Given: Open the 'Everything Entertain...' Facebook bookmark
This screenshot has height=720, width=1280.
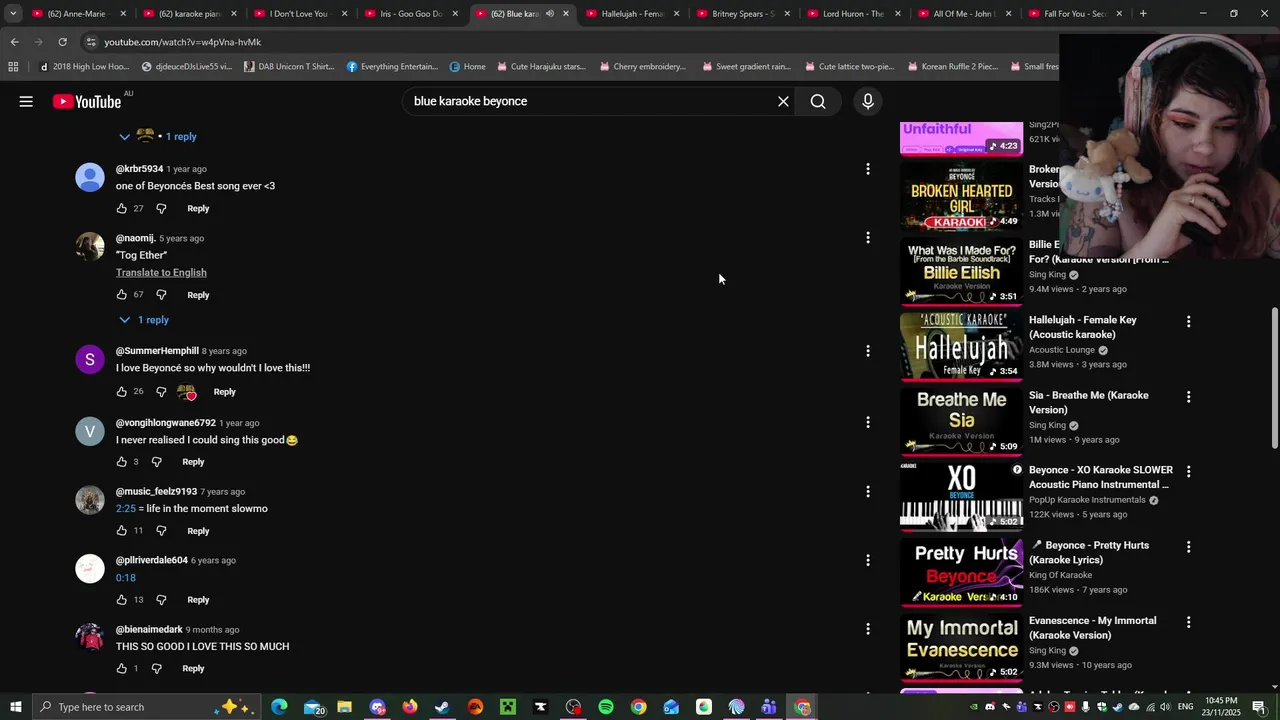Looking at the screenshot, I should point(392,67).
